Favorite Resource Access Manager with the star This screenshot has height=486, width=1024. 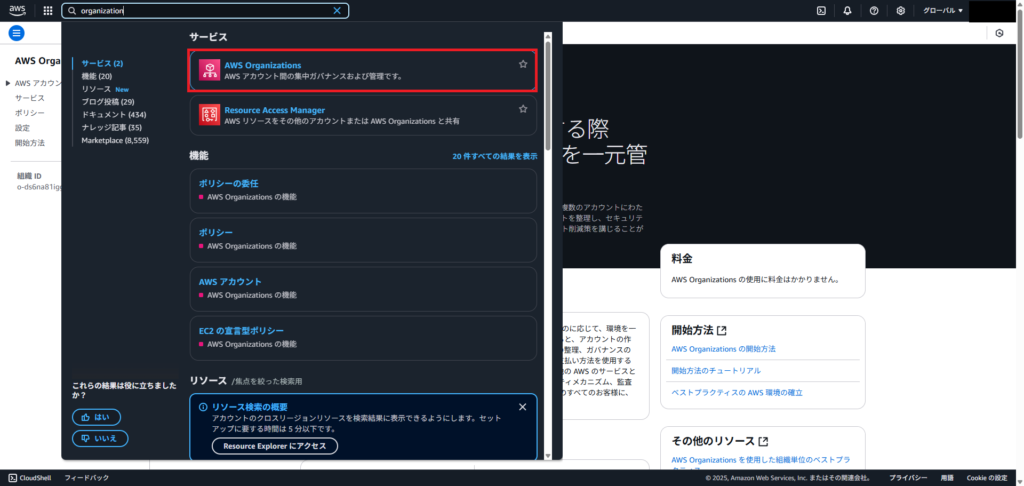point(523,109)
